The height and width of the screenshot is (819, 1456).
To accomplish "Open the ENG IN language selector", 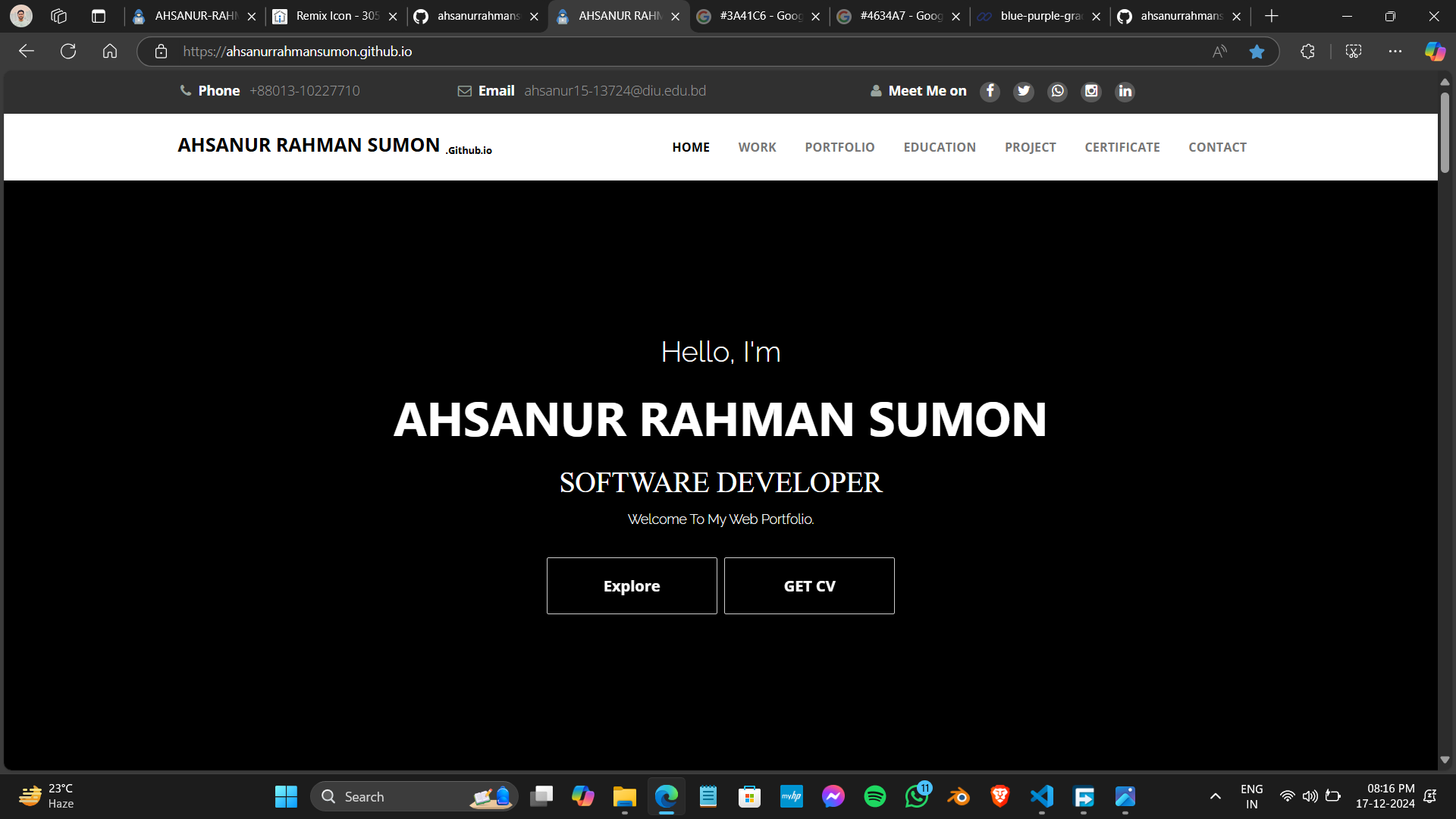I will (1252, 796).
